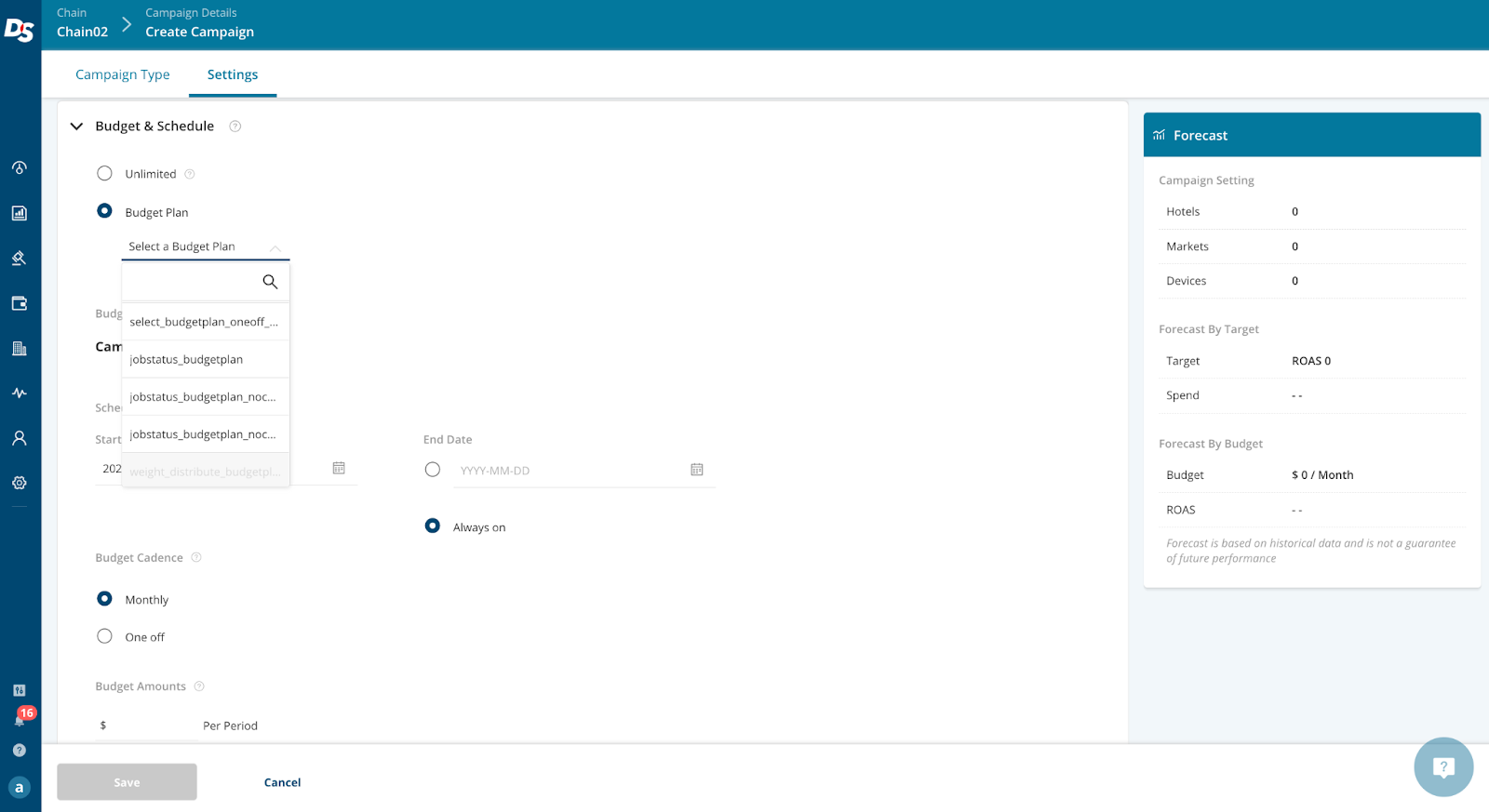Image resolution: width=1489 pixels, height=812 pixels.
Task: Select the One off cadence radio button
Action: [x=104, y=636]
